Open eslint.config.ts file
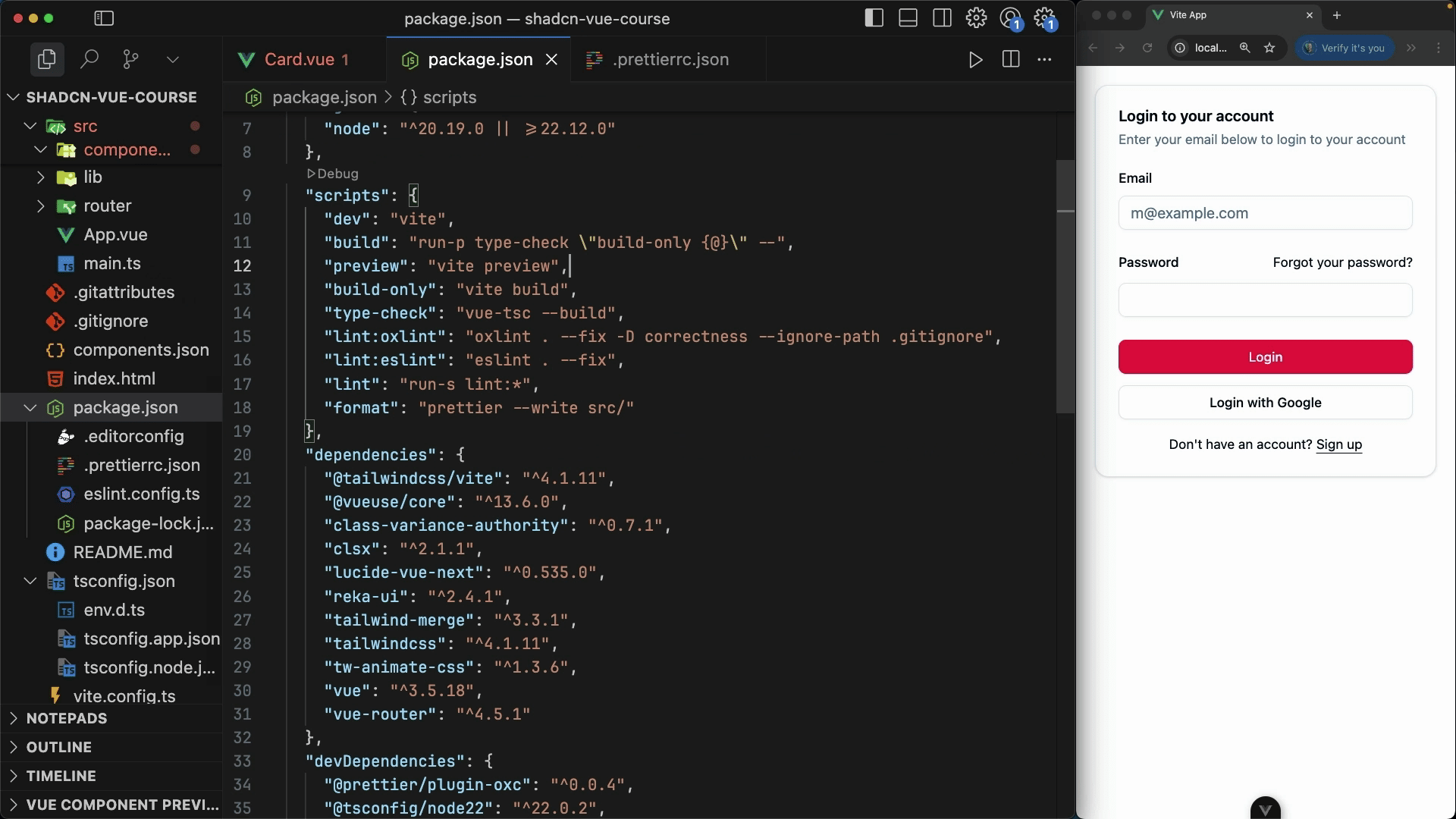1456x819 pixels. (142, 494)
